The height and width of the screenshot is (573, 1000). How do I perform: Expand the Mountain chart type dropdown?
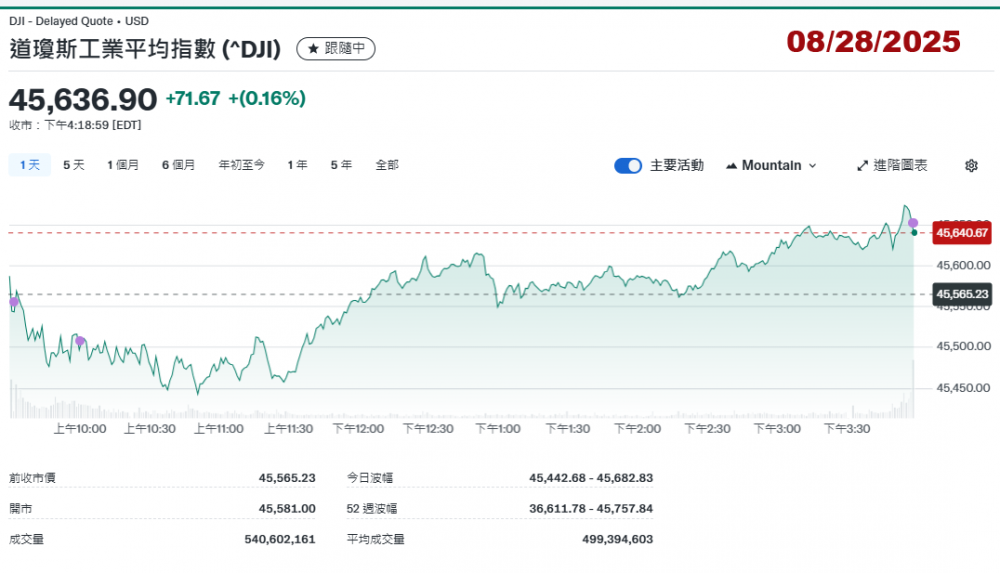click(771, 166)
